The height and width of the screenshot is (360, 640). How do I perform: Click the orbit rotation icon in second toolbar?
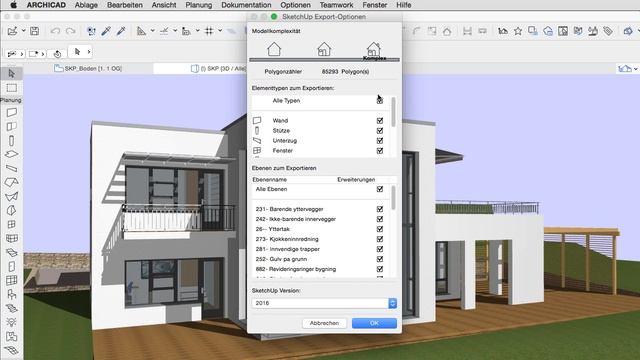(x=58, y=53)
